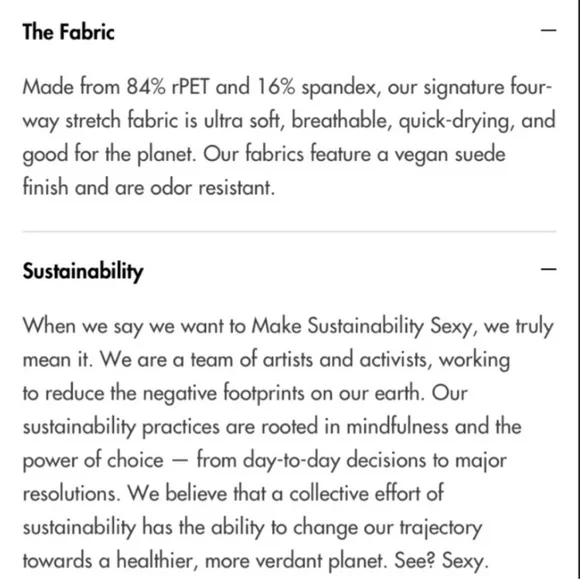Click the 16% spandex figure
The height and width of the screenshot is (580, 580).
tap(276, 87)
